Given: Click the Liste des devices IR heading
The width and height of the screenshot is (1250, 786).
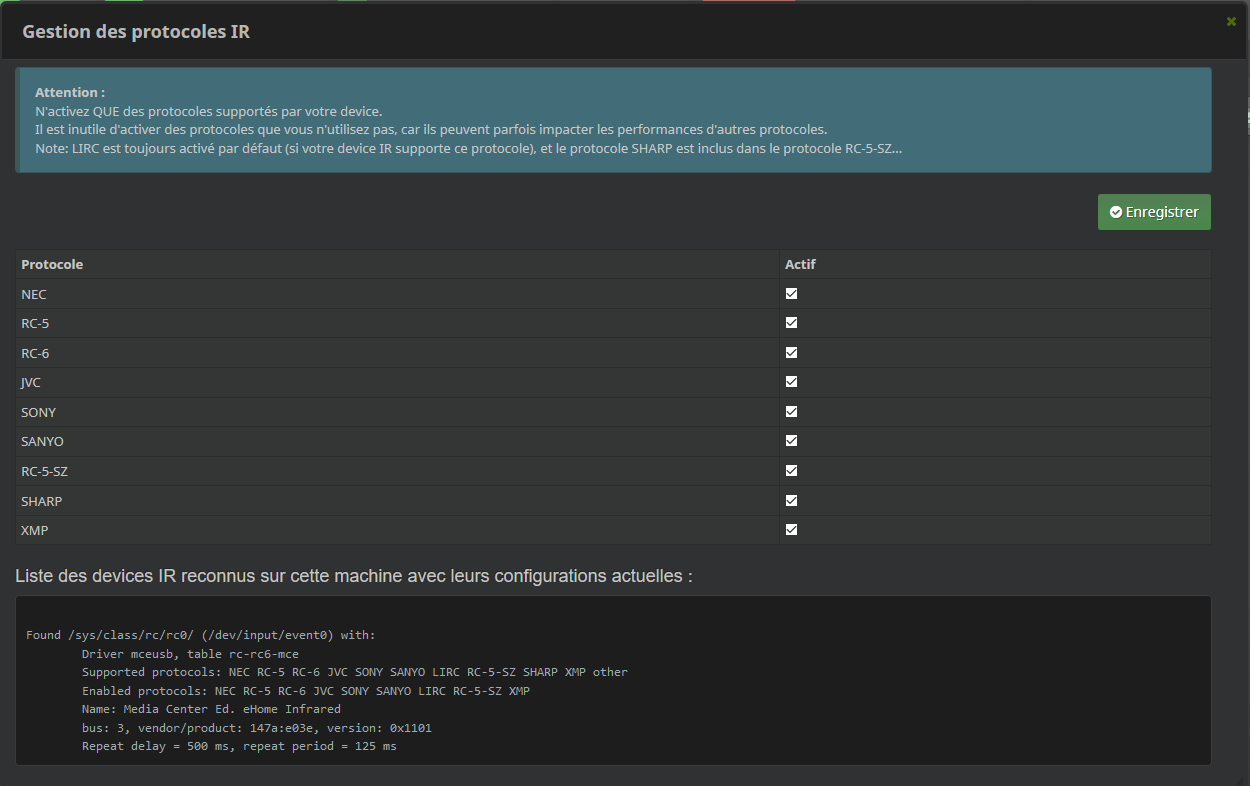Looking at the screenshot, I should coord(354,577).
